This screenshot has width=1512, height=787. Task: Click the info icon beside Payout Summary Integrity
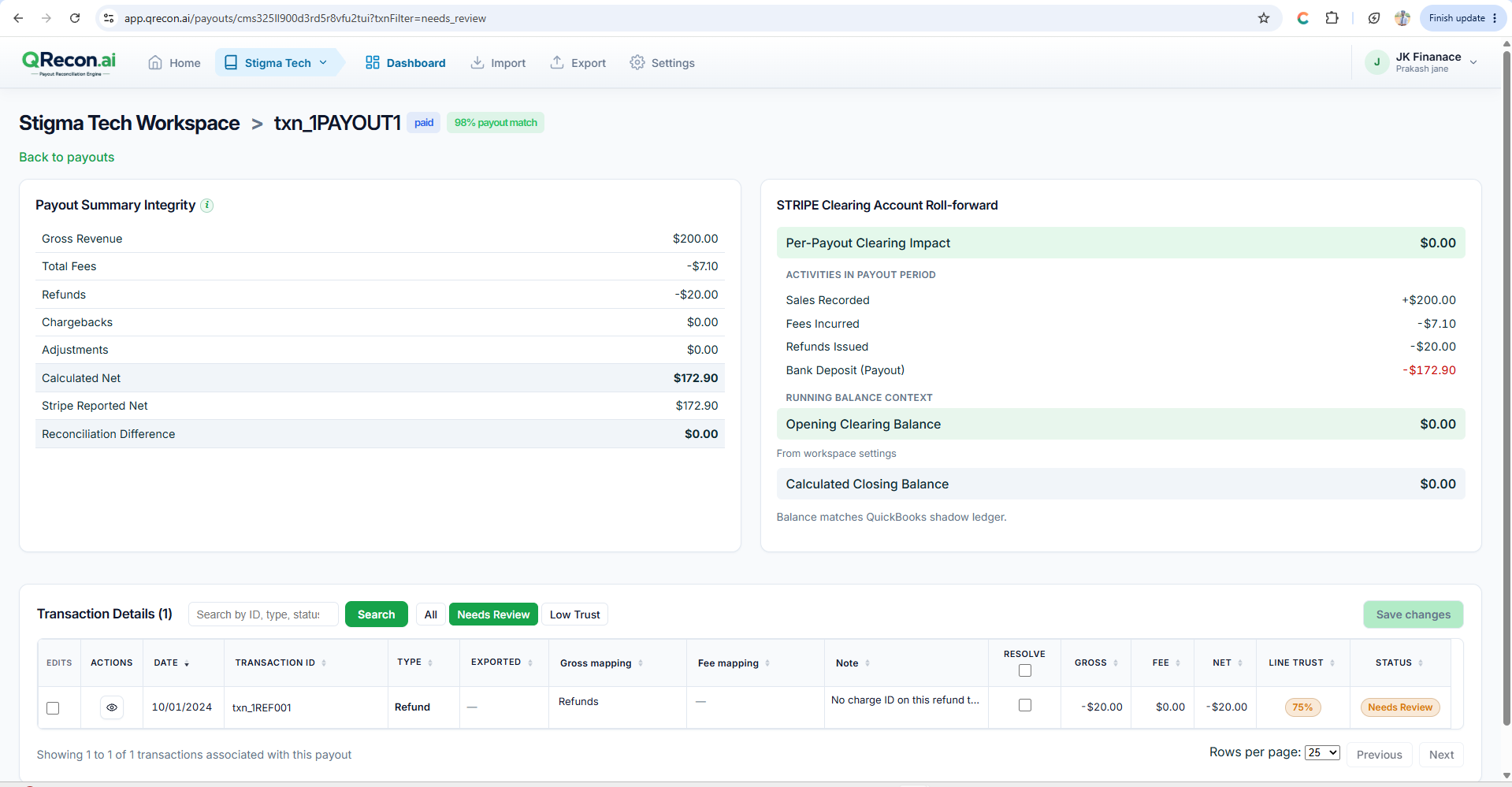[206, 206]
